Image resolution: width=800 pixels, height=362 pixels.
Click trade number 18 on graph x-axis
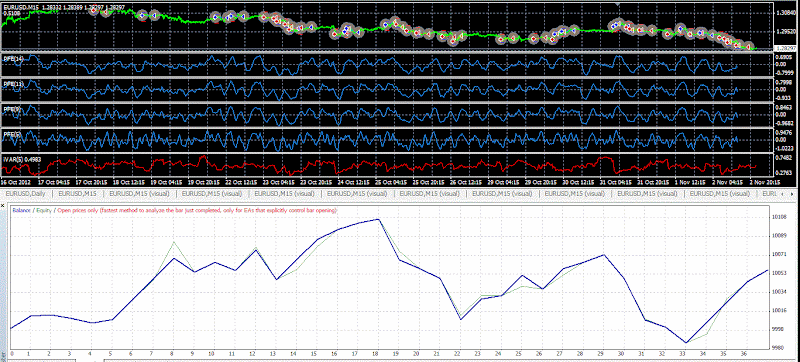[376, 353]
